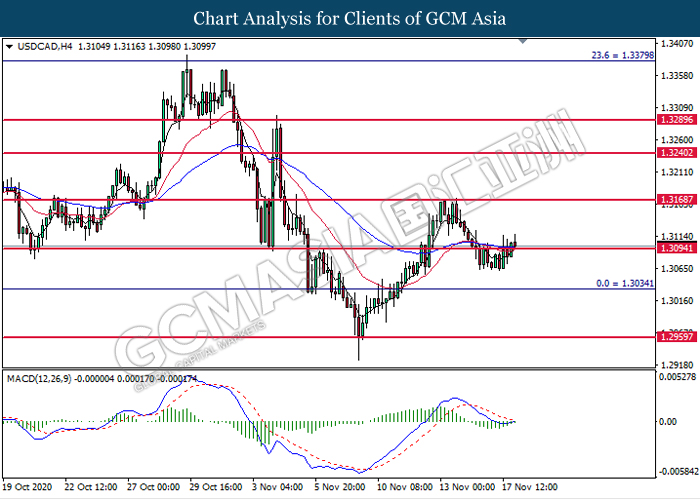Click the 1.29180 price axis value

point(677,365)
